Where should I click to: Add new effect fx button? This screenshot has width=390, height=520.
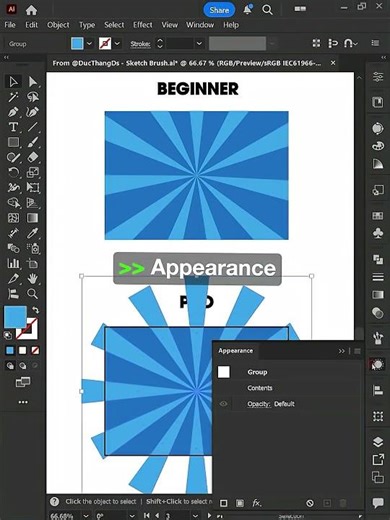[256, 503]
